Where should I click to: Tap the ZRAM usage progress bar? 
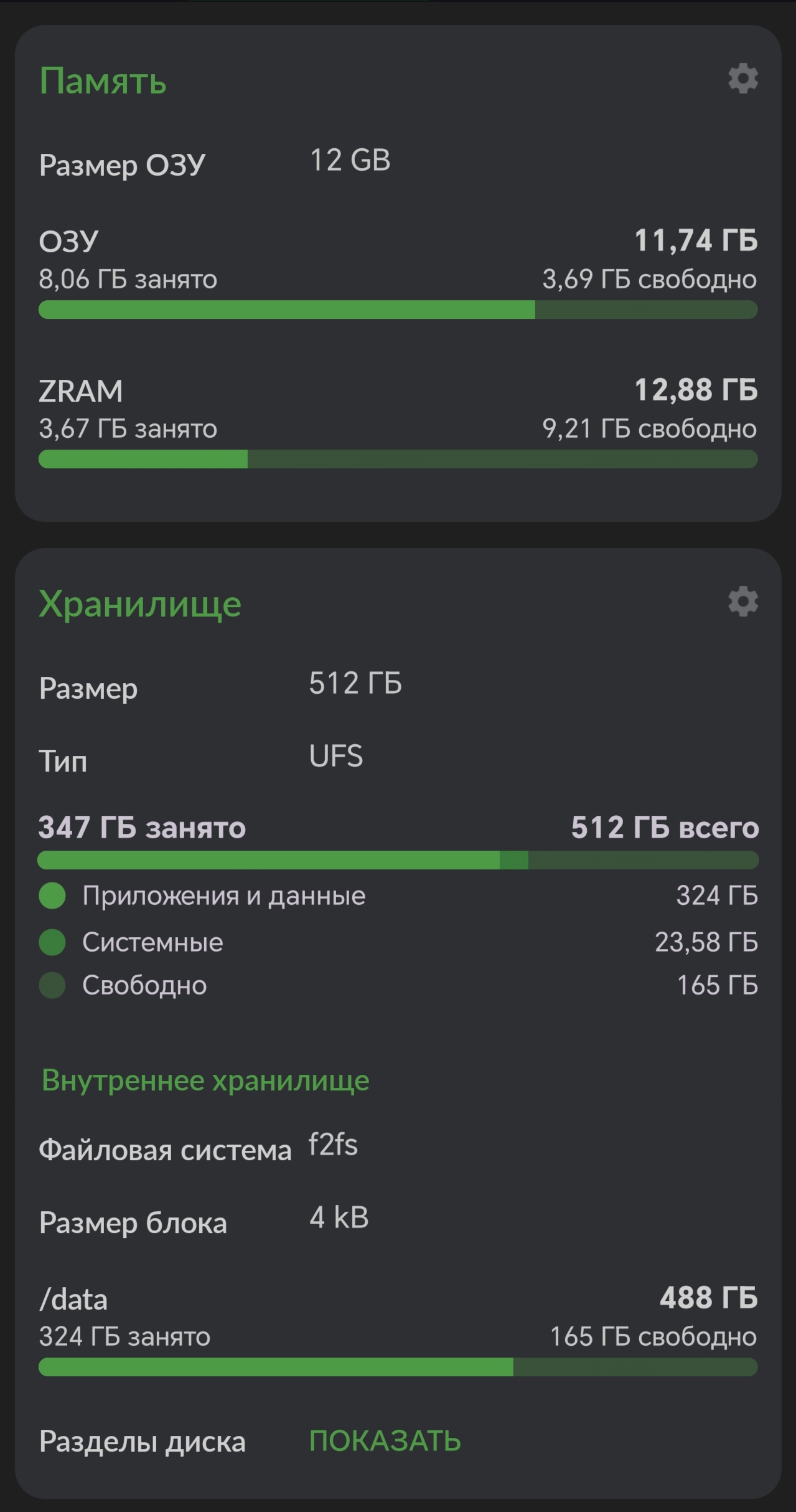tap(398, 459)
